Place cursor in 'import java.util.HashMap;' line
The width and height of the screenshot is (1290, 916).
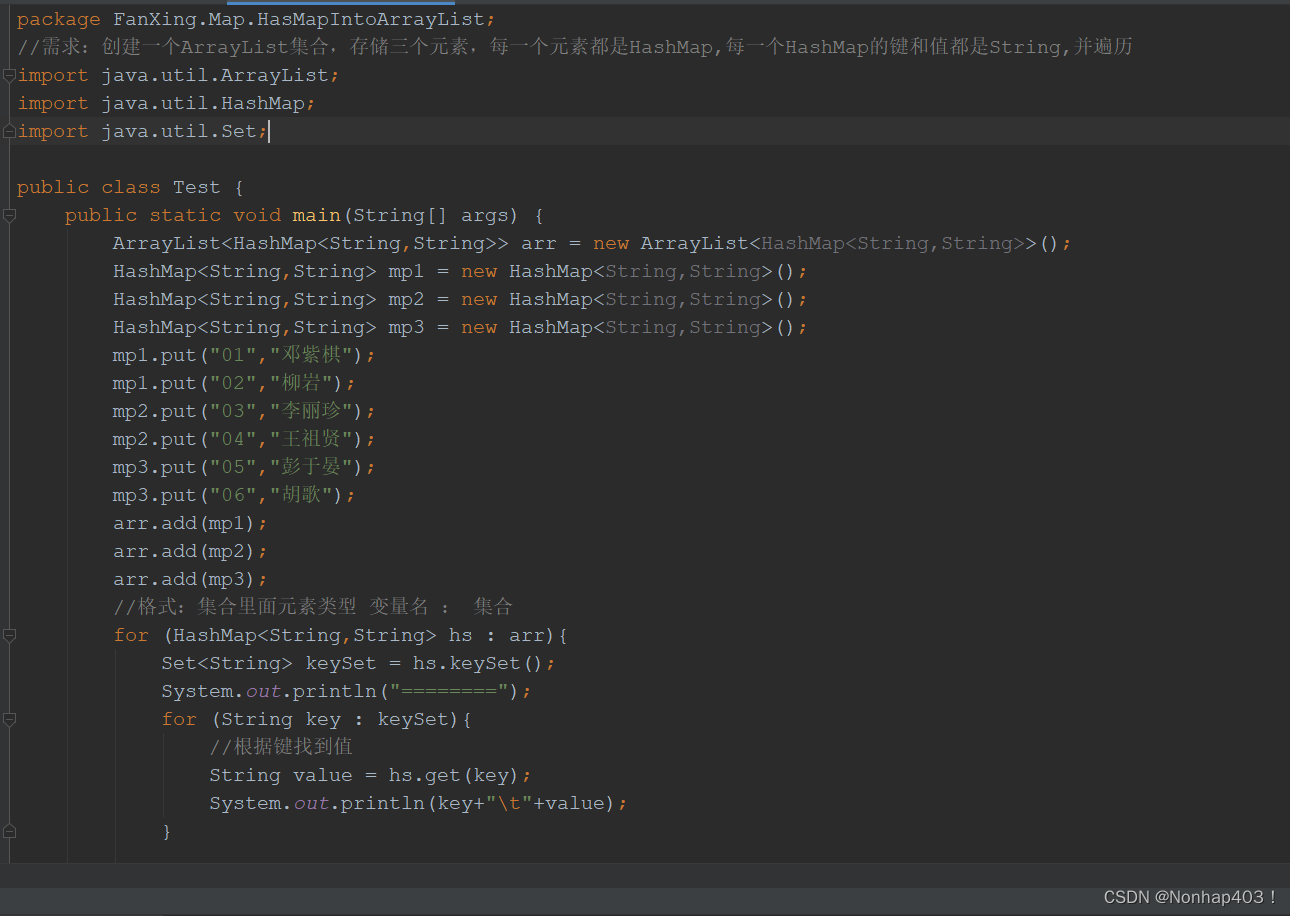(x=167, y=103)
